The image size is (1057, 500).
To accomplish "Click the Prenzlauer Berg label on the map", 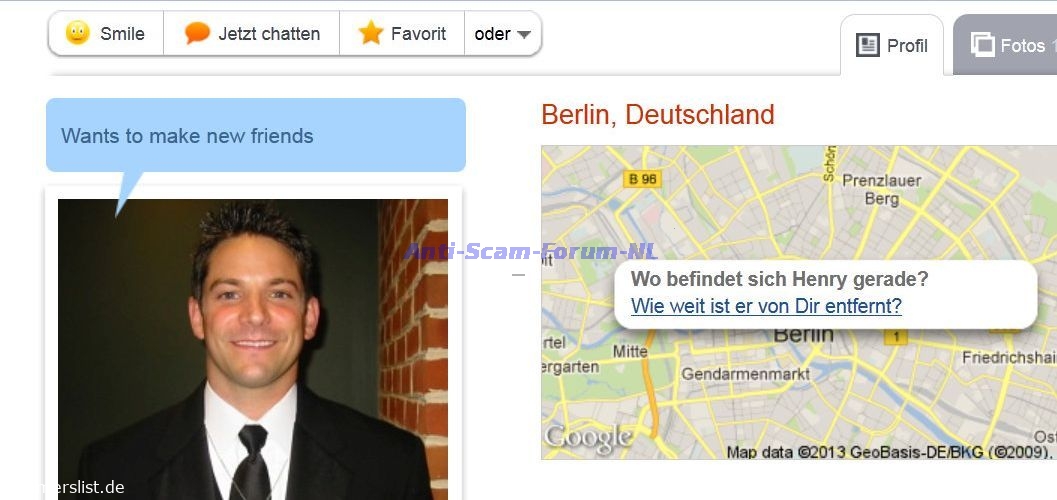I will [x=881, y=189].
